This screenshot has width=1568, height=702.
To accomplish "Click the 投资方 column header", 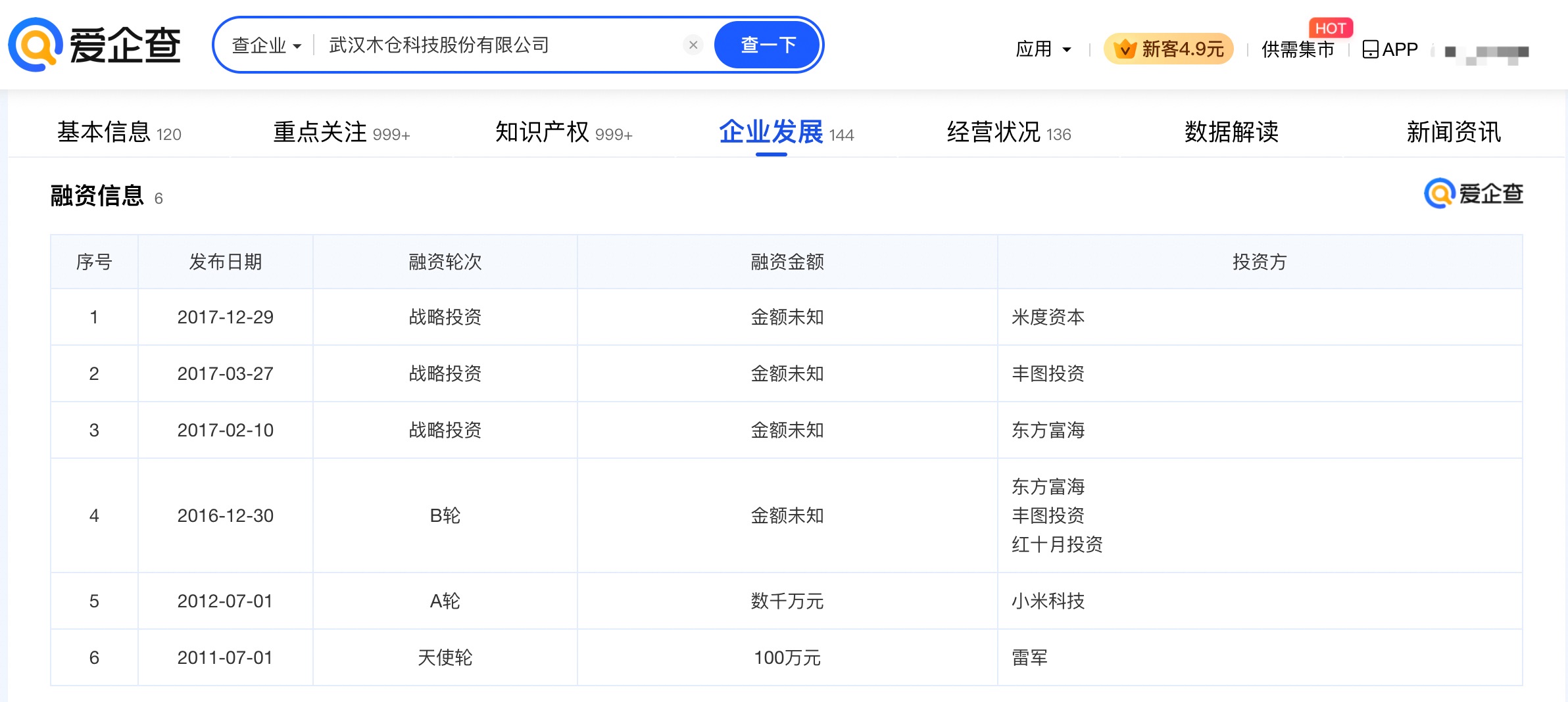I will click(x=1259, y=262).
